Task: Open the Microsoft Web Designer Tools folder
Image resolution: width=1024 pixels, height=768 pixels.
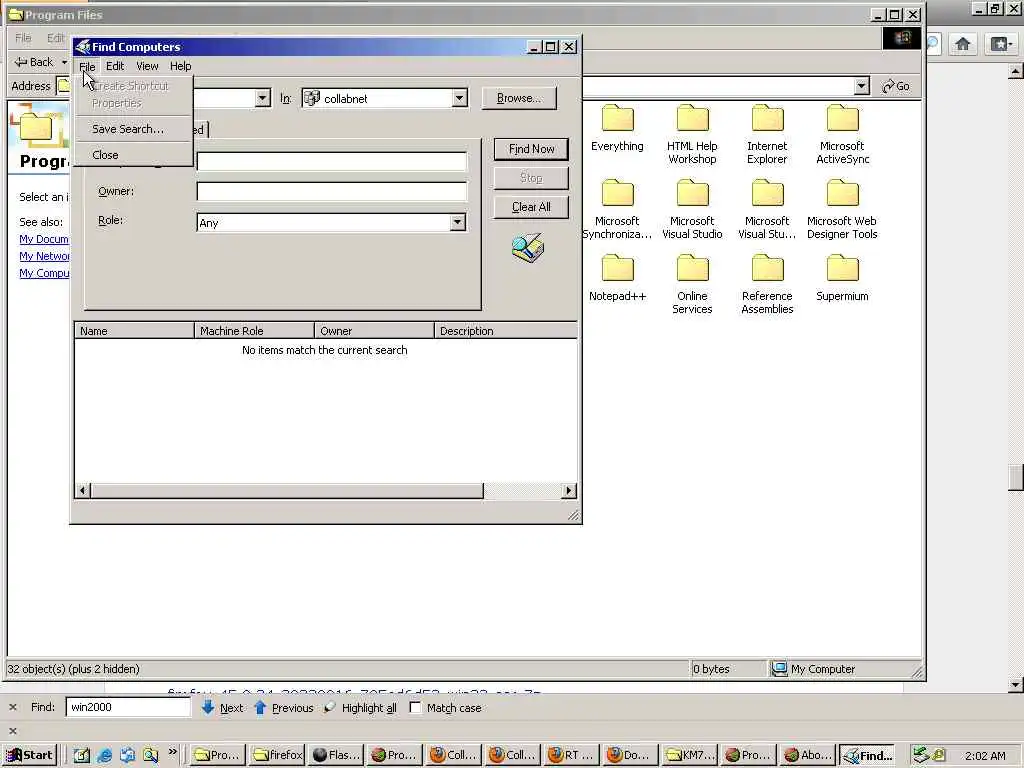Action: click(x=842, y=210)
